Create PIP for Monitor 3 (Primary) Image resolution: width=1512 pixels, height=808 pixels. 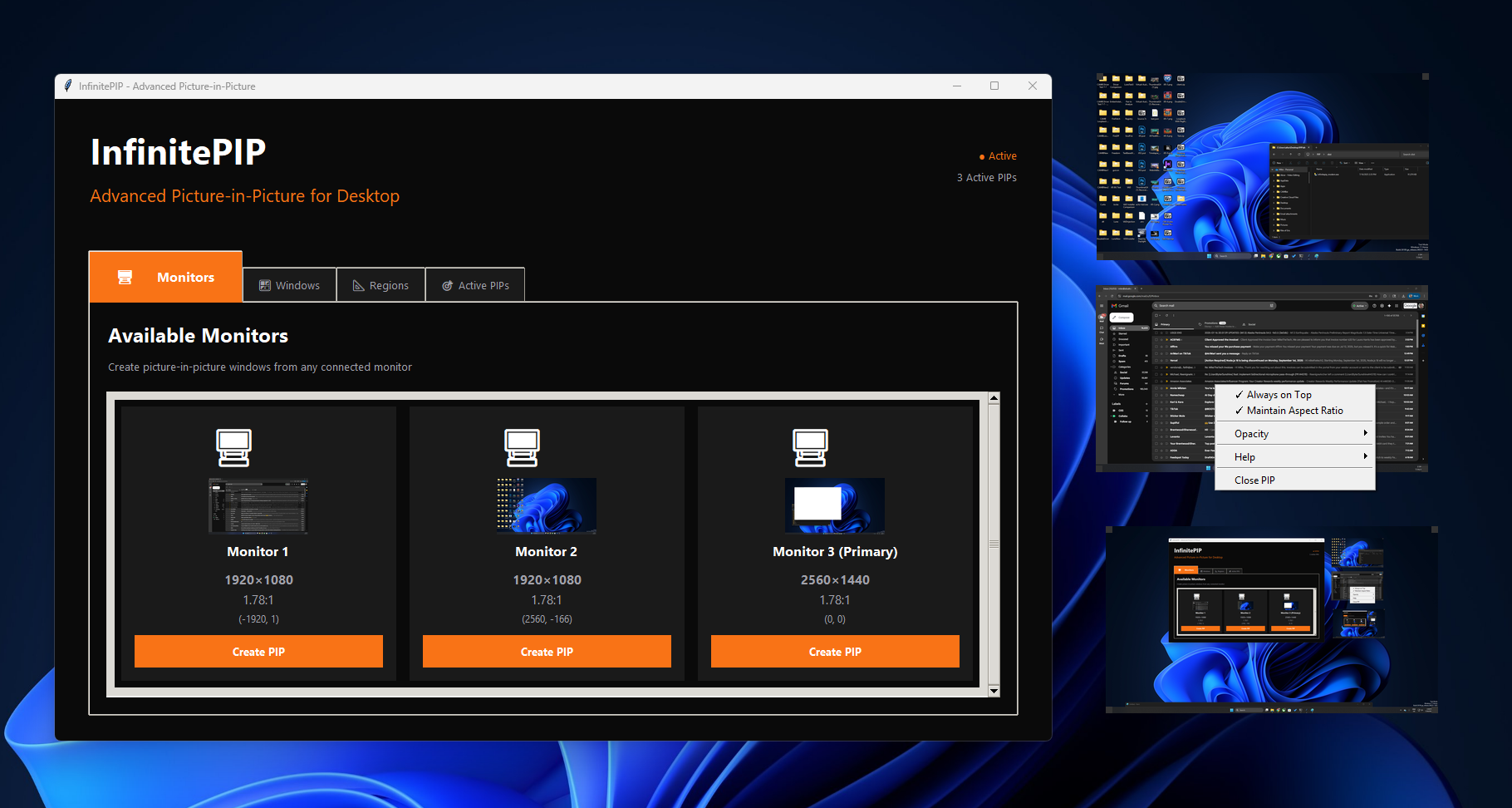pos(834,651)
